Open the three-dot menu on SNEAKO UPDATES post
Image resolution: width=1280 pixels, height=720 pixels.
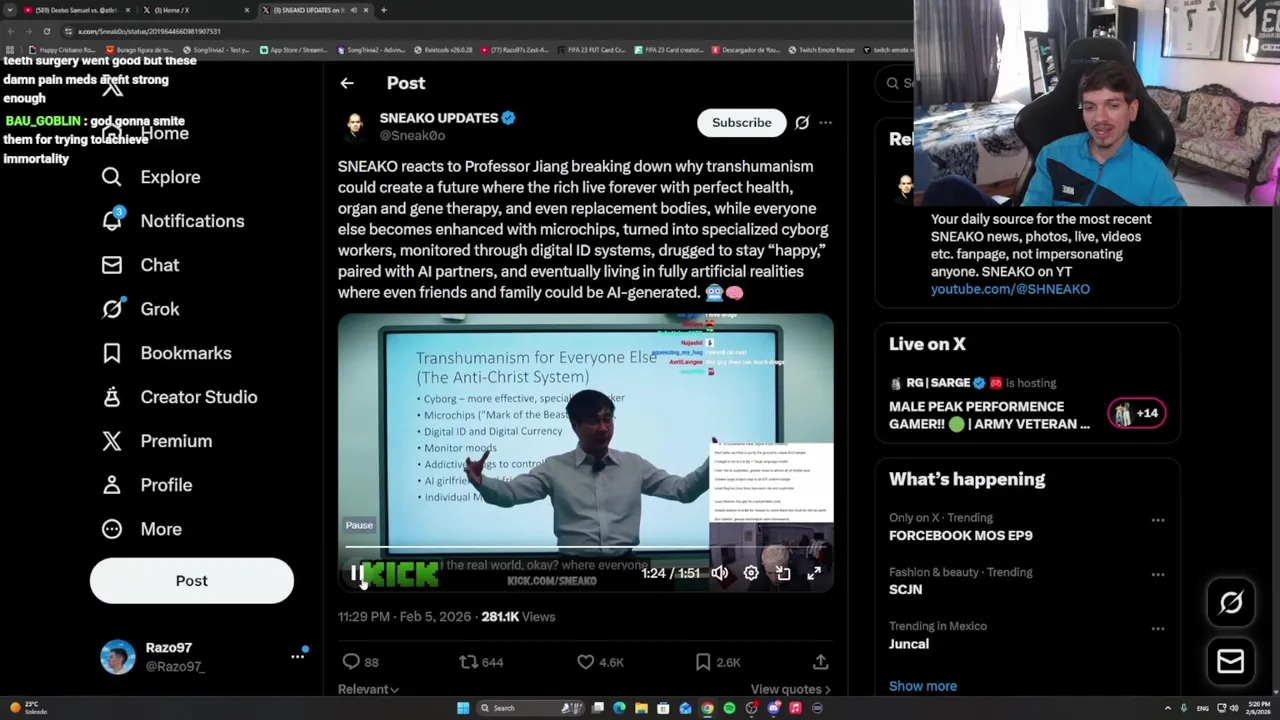(825, 122)
